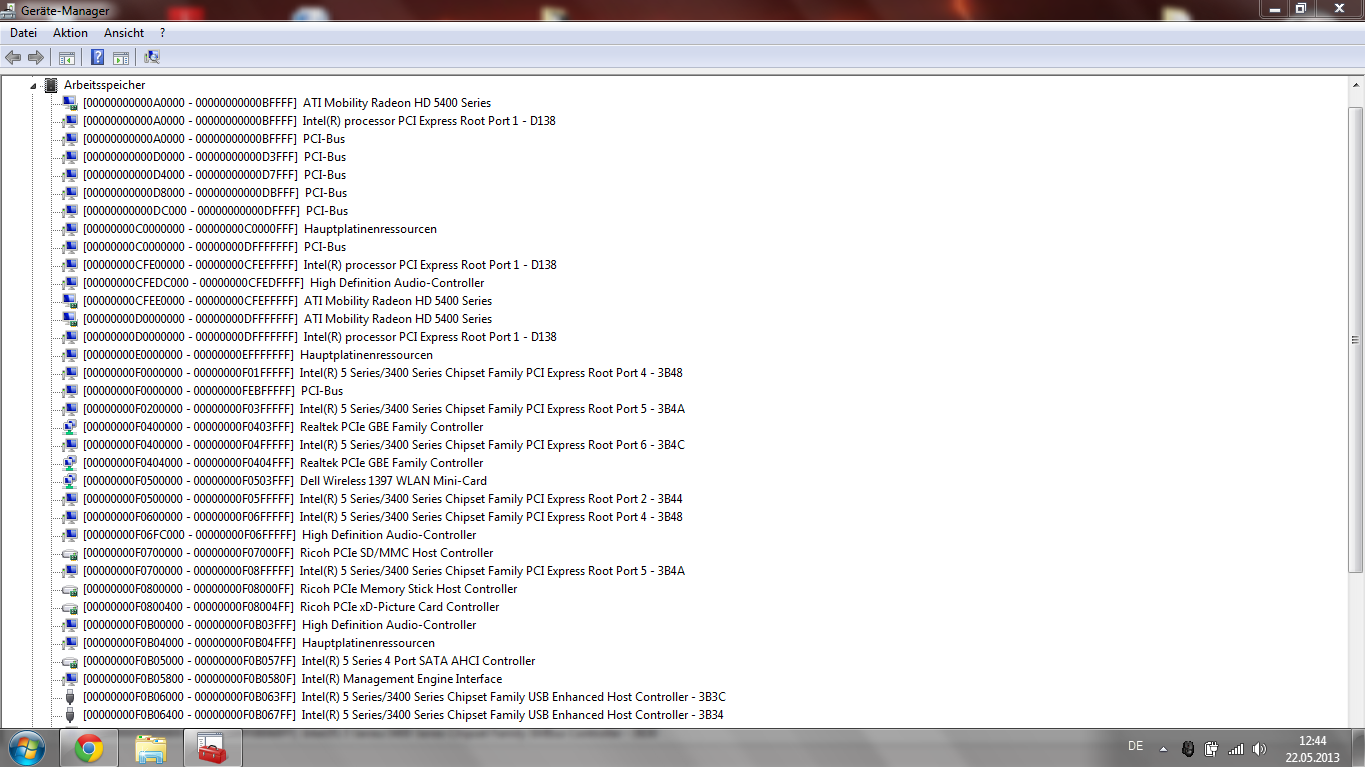
Task: Toggle the action pane toolbar button
Action: (x=121, y=58)
